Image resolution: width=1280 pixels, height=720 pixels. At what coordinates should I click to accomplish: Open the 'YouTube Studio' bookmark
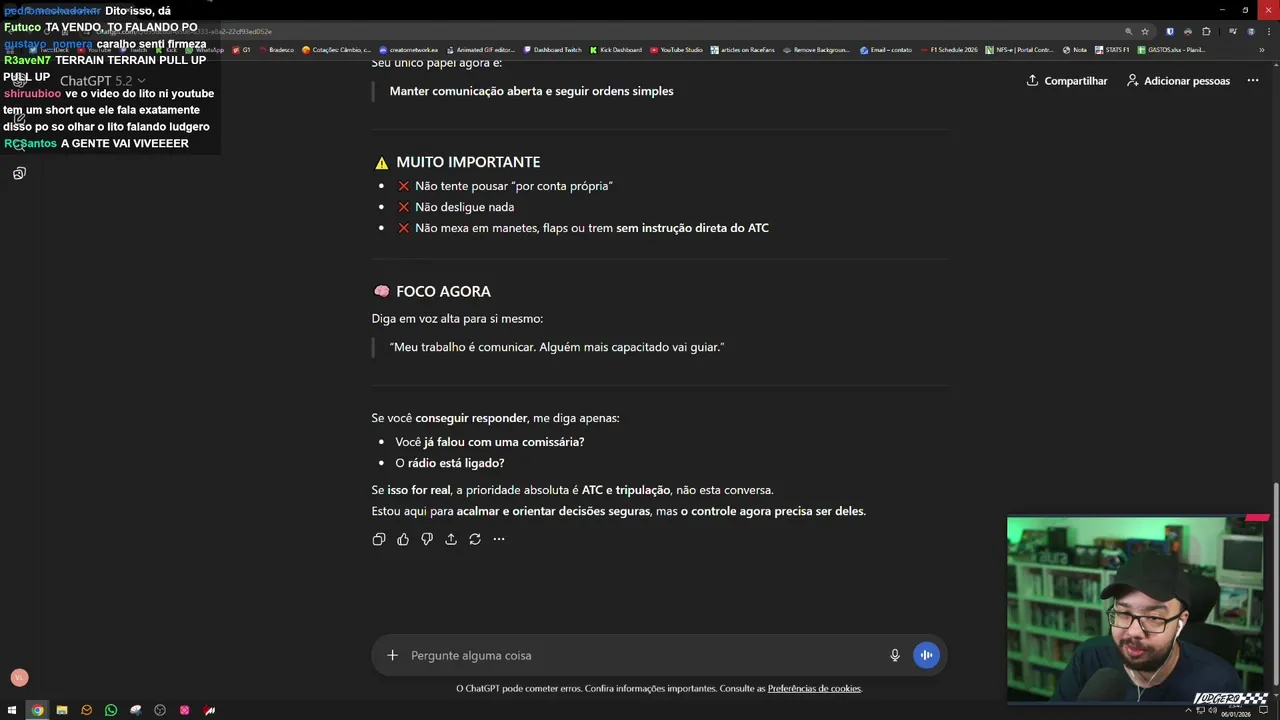coord(677,49)
